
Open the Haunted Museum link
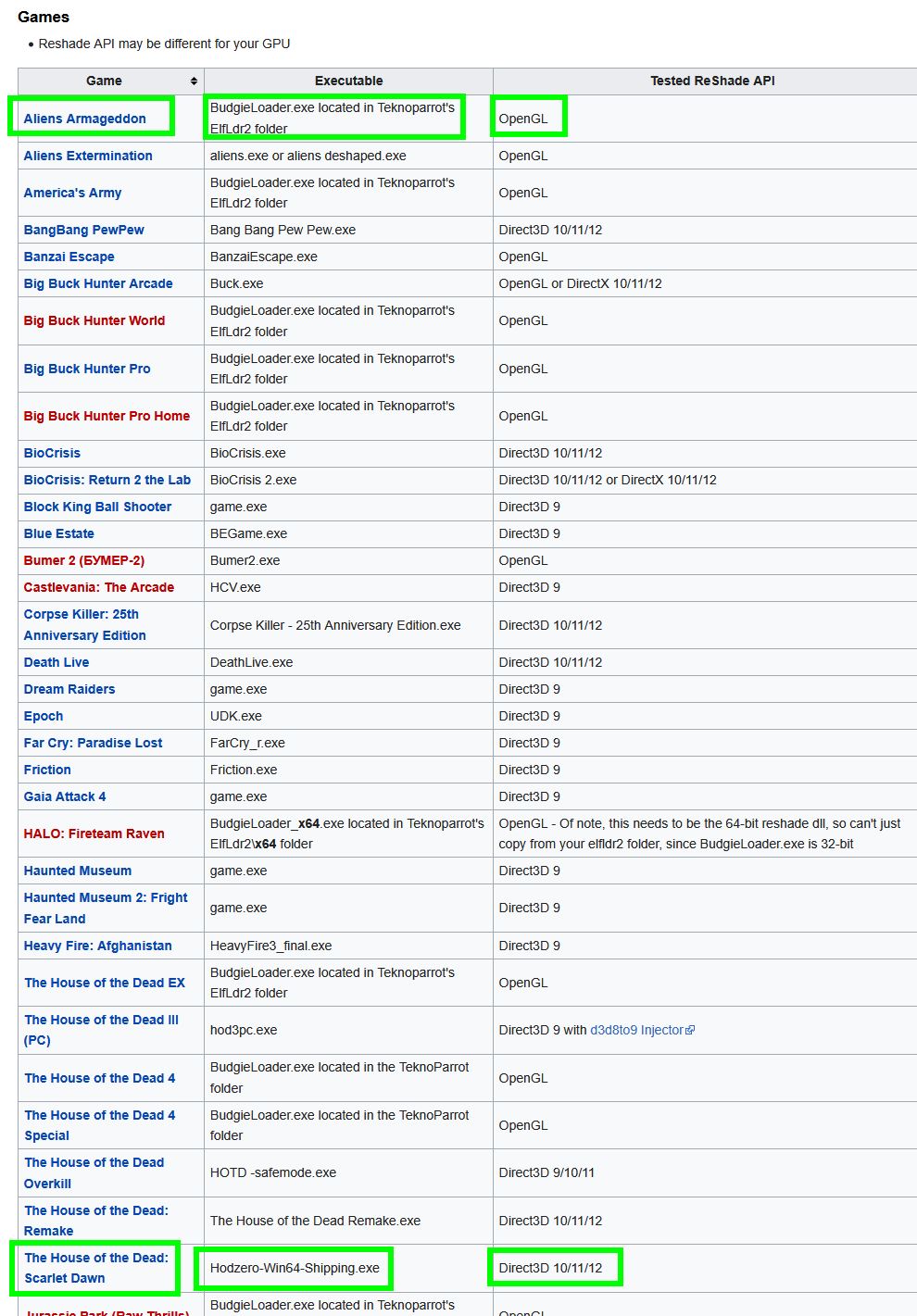[x=77, y=871]
